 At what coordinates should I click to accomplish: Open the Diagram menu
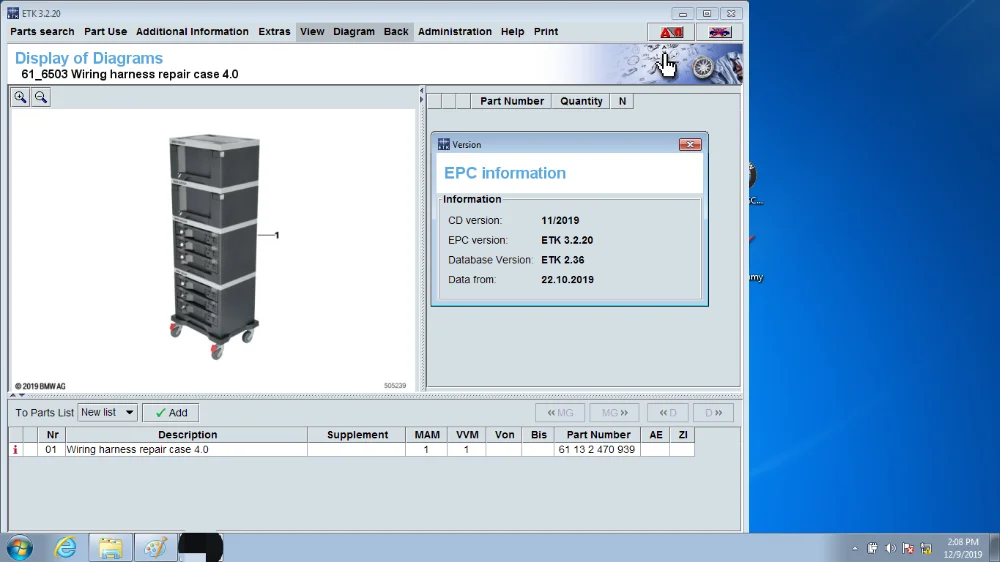[354, 31]
